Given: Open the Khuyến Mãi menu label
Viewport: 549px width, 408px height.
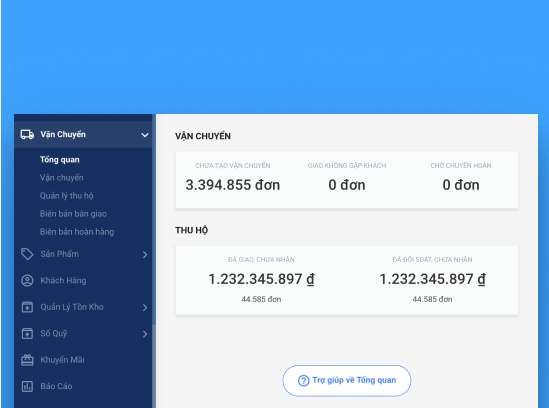Looking at the screenshot, I should tap(62, 360).
